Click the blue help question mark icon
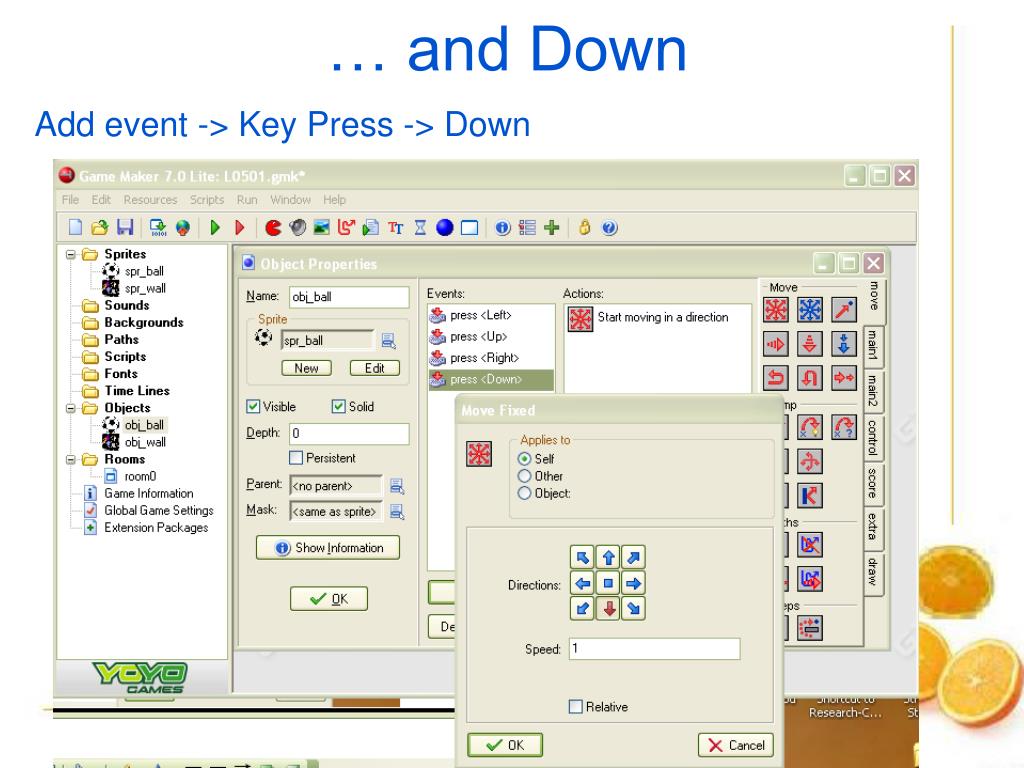The width and height of the screenshot is (1024, 768). (x=609, y=227)
